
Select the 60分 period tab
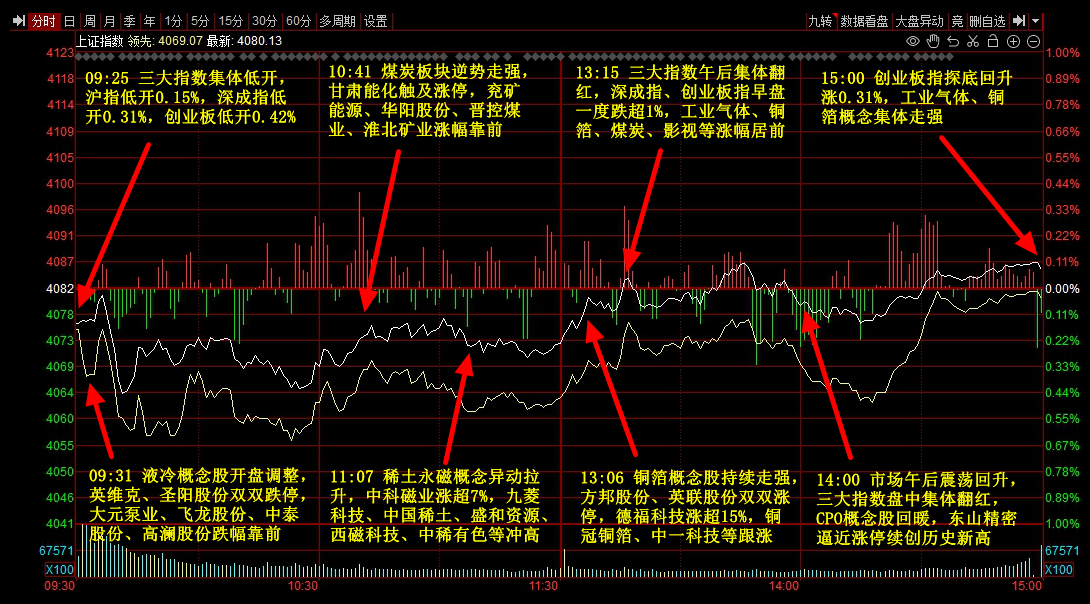click(298, 21)
